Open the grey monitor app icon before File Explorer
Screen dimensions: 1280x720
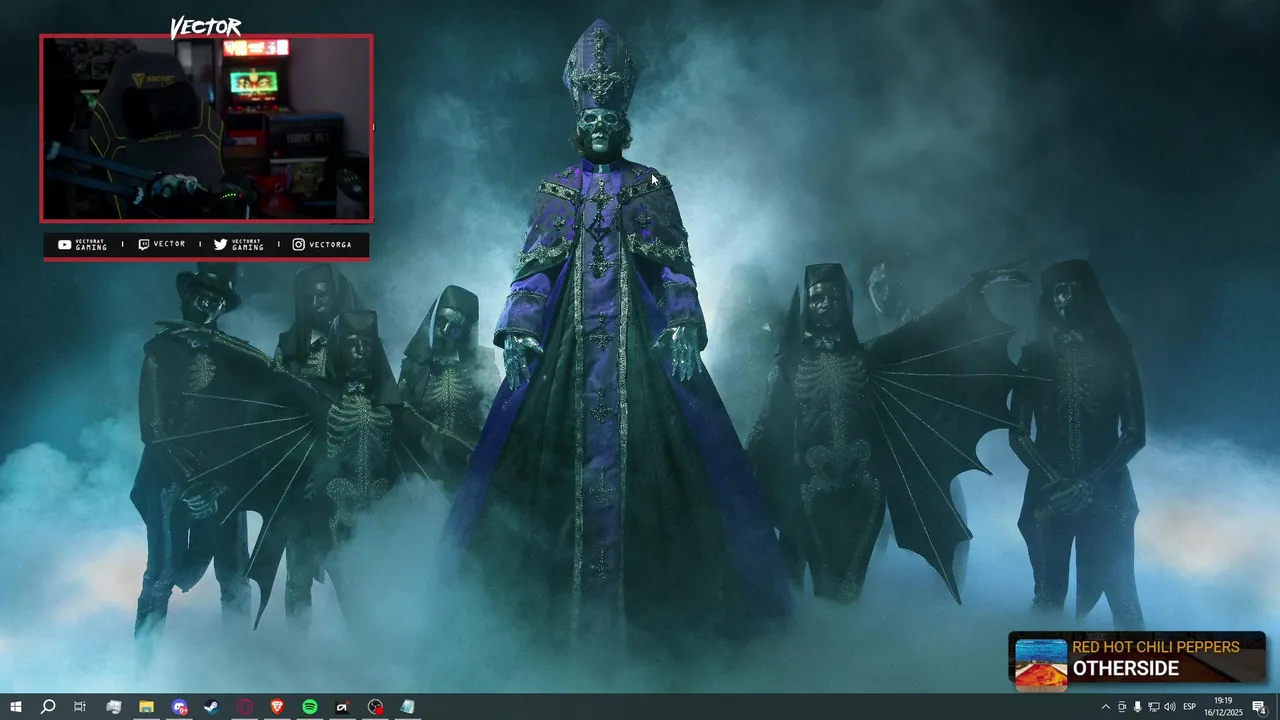click(113, 707)
